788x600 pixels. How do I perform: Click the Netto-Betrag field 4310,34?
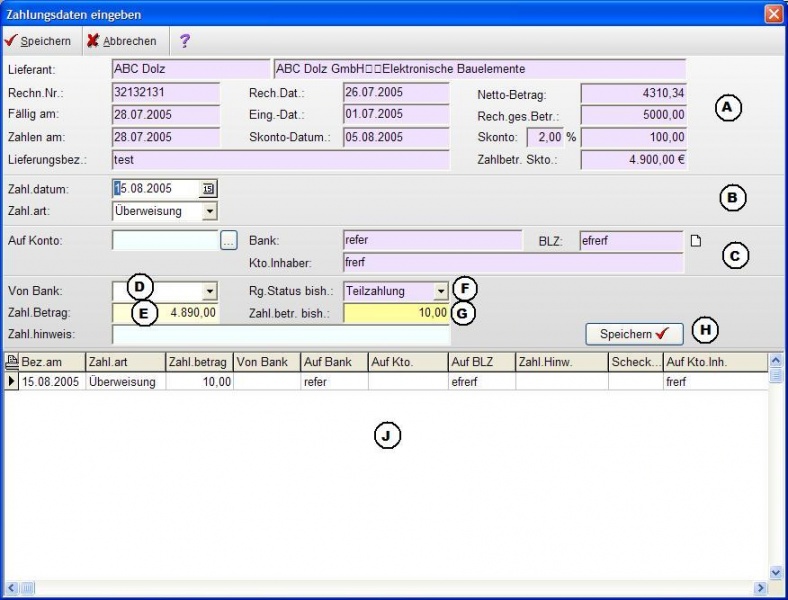pos(633,93)
